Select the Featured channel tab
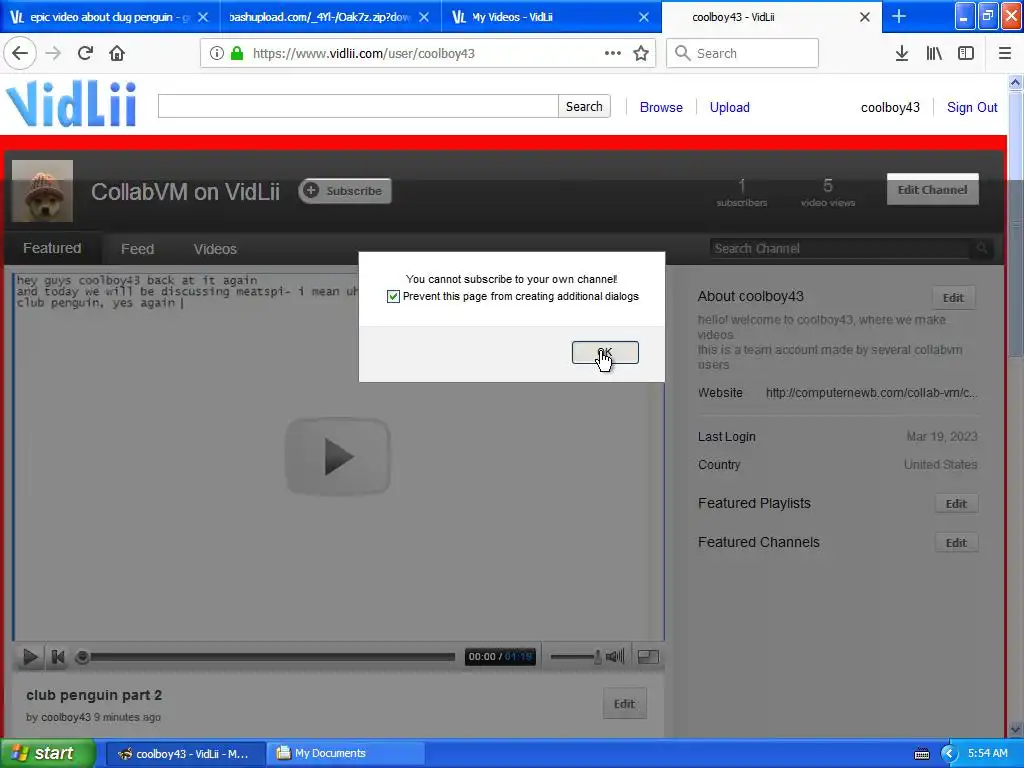Image resolution: width=1024 pixels, height=768 pixels. click(x=52, y=248)
